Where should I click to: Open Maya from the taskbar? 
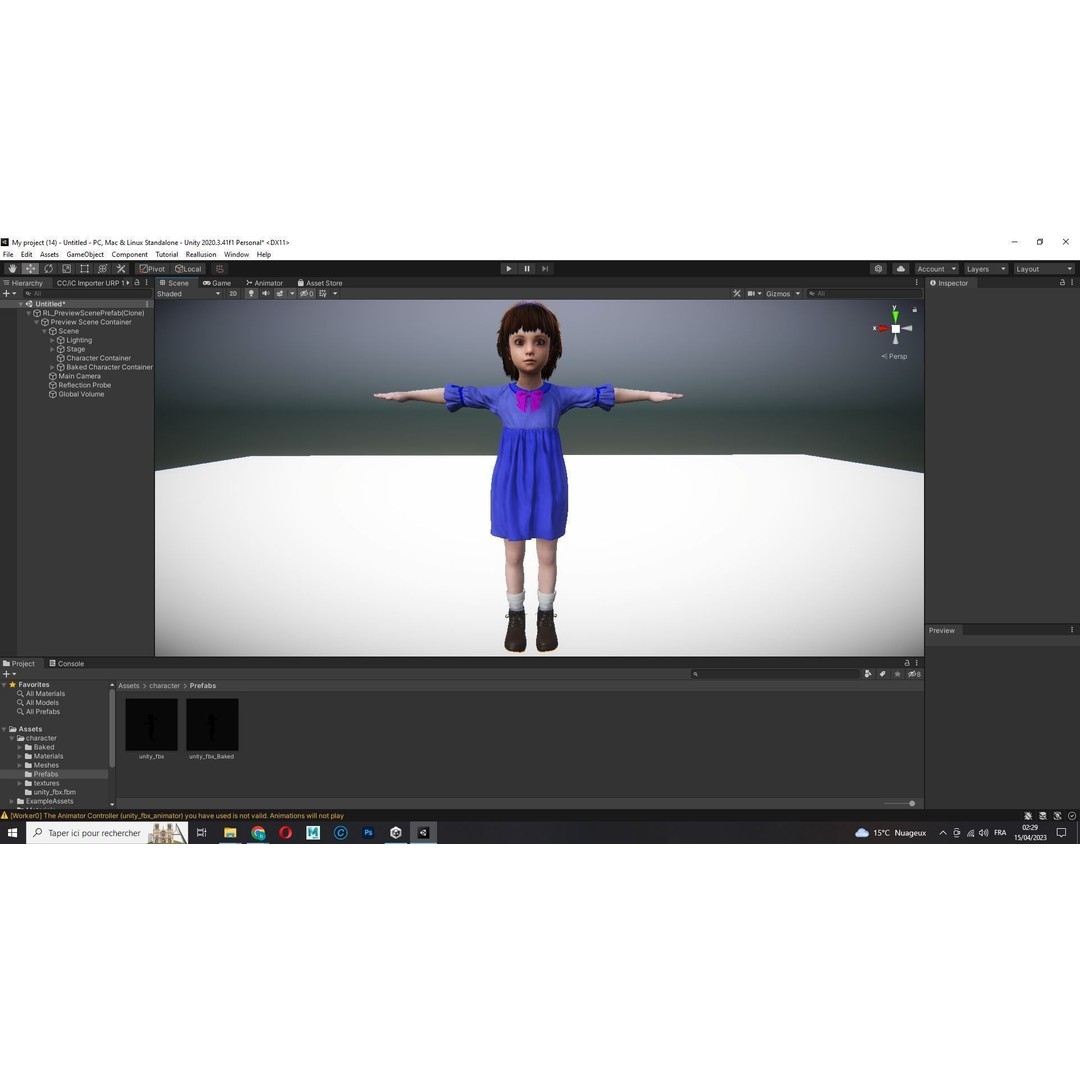313,833
